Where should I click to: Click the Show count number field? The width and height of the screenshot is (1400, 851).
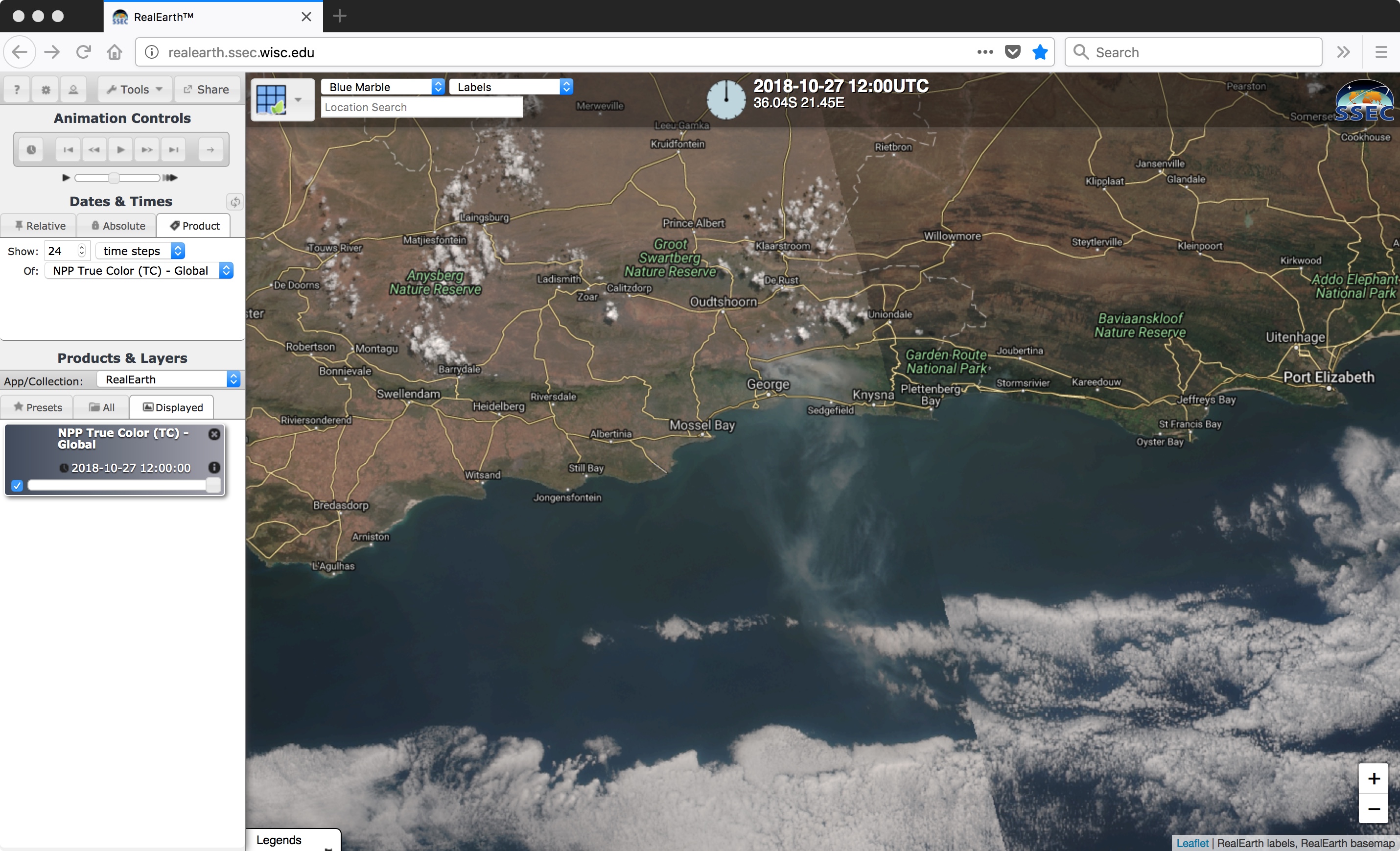point(67,251)
